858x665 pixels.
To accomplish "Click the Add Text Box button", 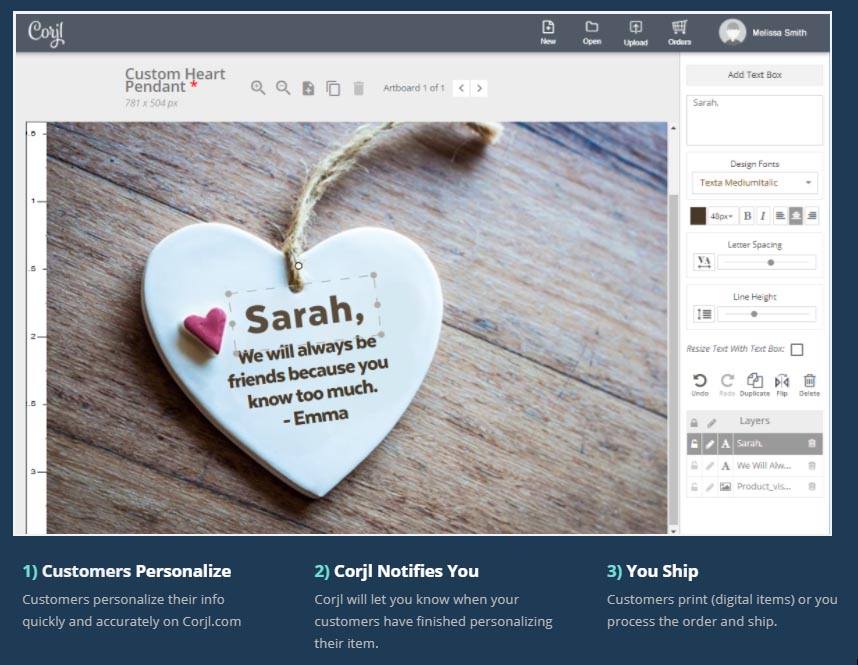I will [x=755, y=75].
